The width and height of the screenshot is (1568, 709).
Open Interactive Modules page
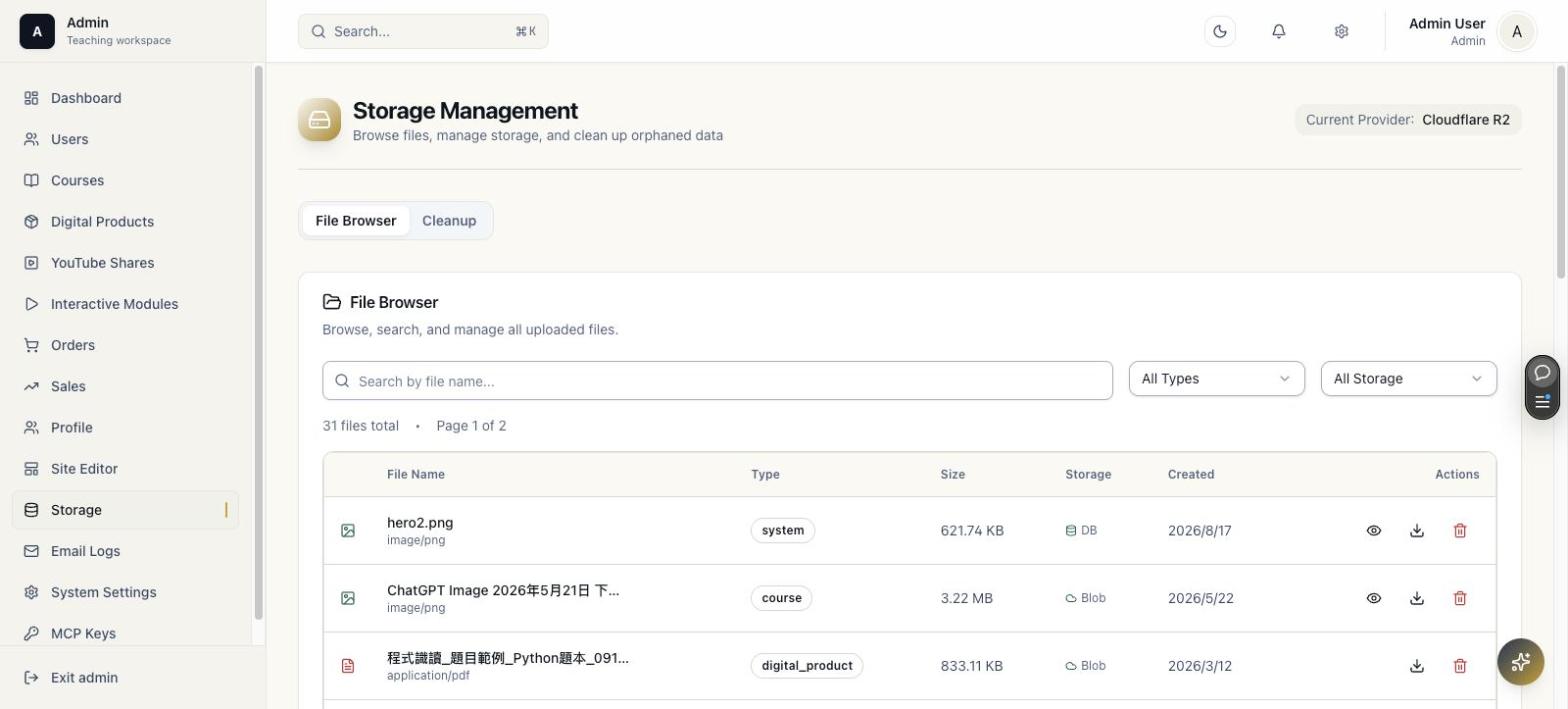point(125,304)
